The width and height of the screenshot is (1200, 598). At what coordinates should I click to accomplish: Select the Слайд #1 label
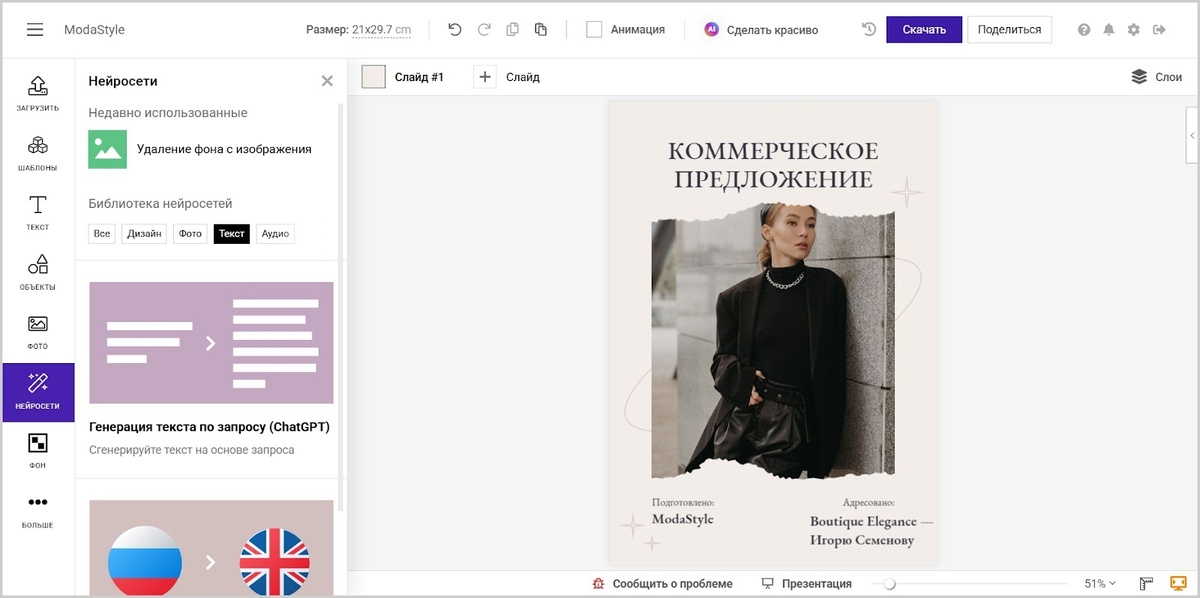419,77
